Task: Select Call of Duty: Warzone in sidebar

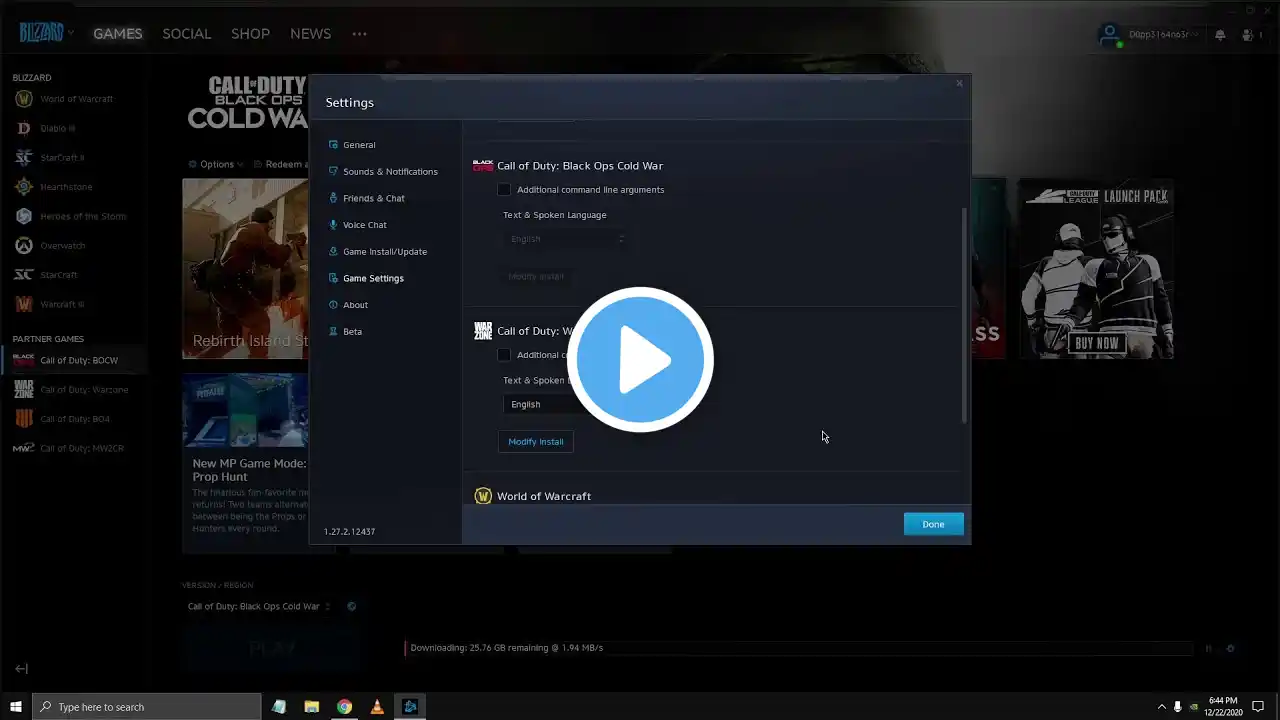Action: [71, 390]
